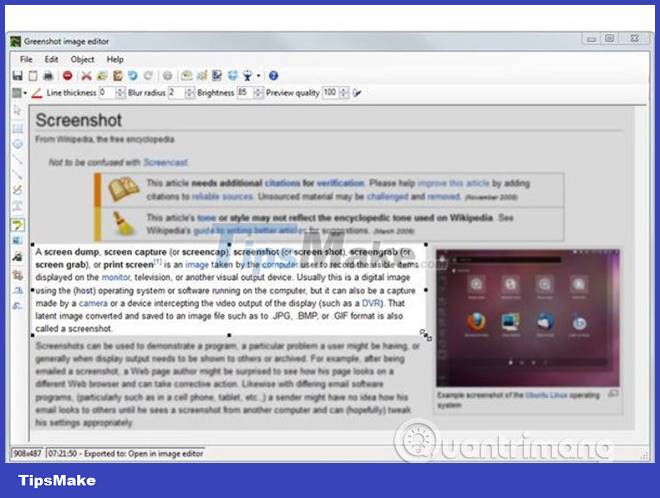Click the confirm icon after Preview quality
The width and height of the screenshot is (660, 498).
[x=357, y=93]
